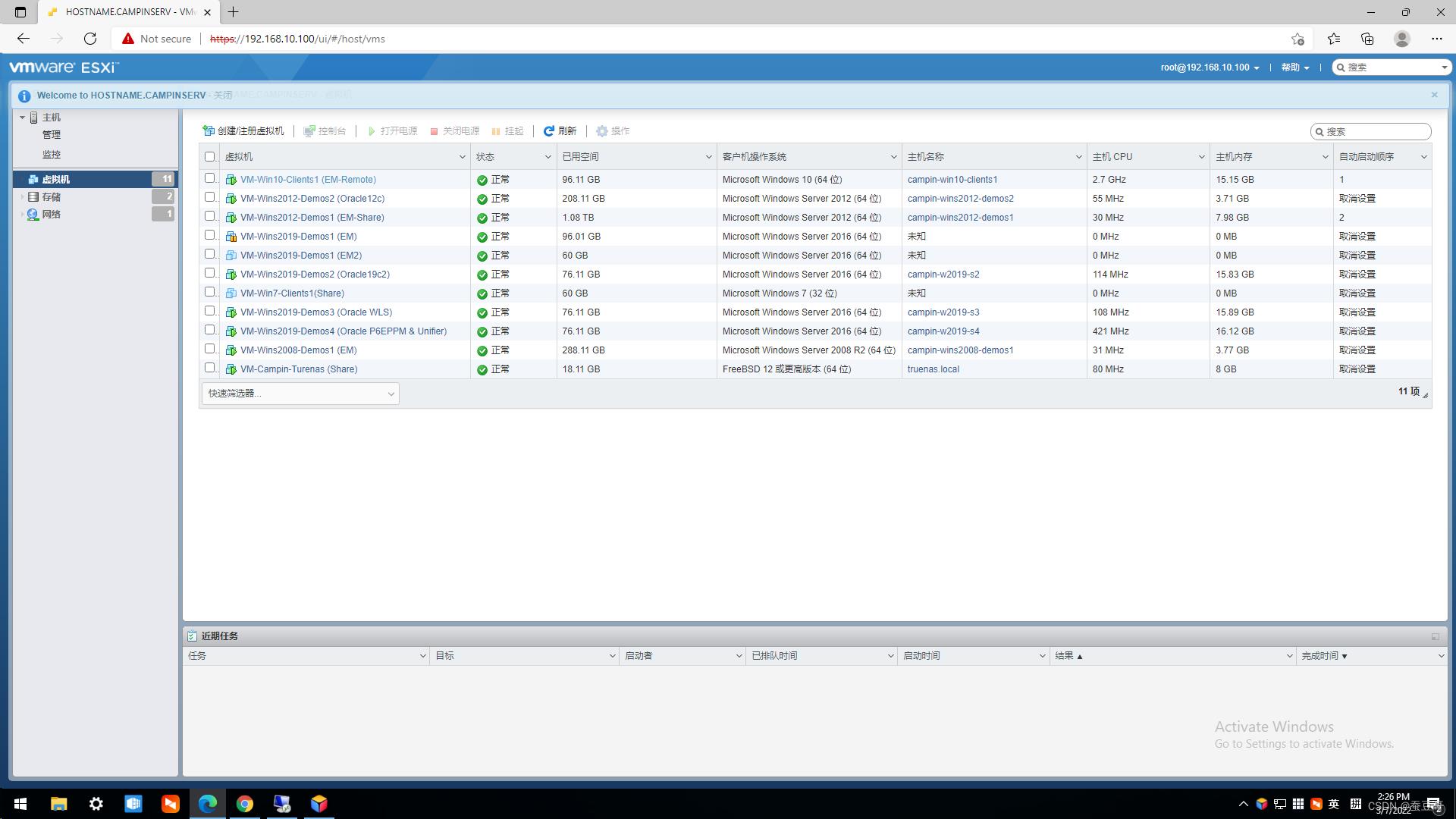Viewport: 1456px width, 819px height.
Task: Open the virtual machine column dropdown arrow
Action: click(462, 157)
